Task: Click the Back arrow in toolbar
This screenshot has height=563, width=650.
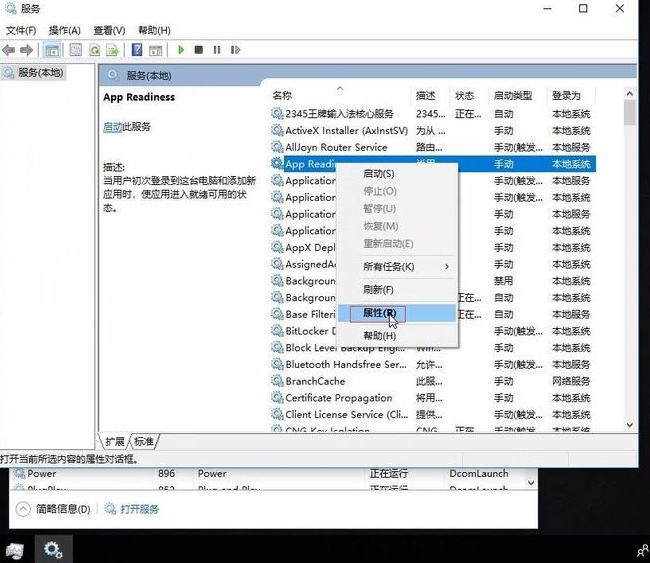Action: point(9,50)
